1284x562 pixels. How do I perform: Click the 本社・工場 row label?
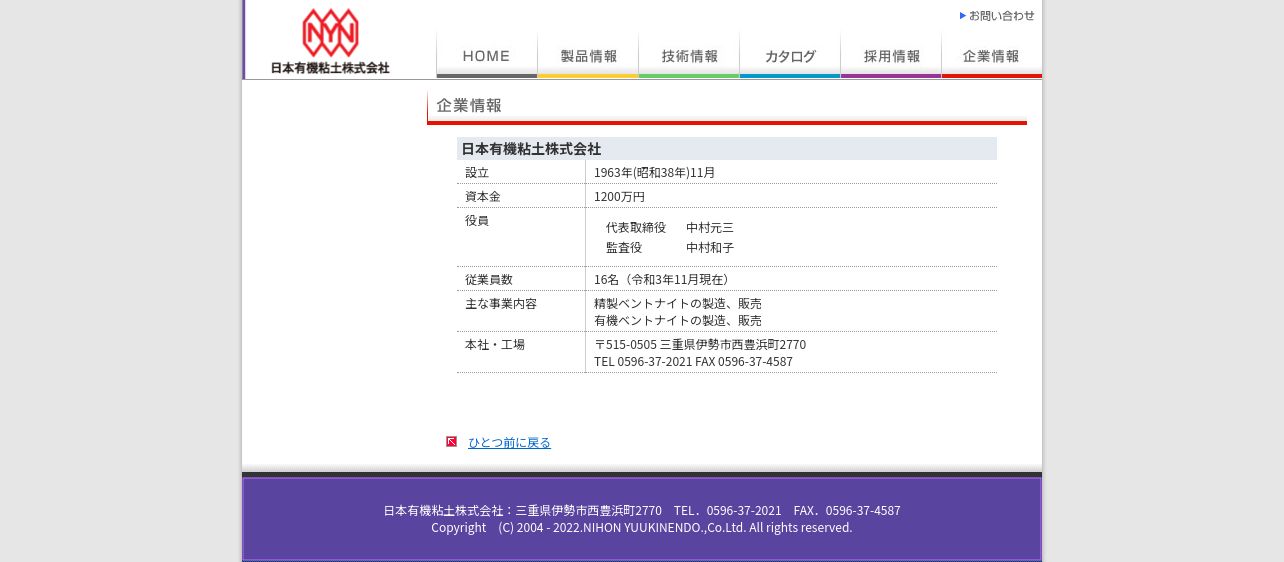[x=495, y=344]
